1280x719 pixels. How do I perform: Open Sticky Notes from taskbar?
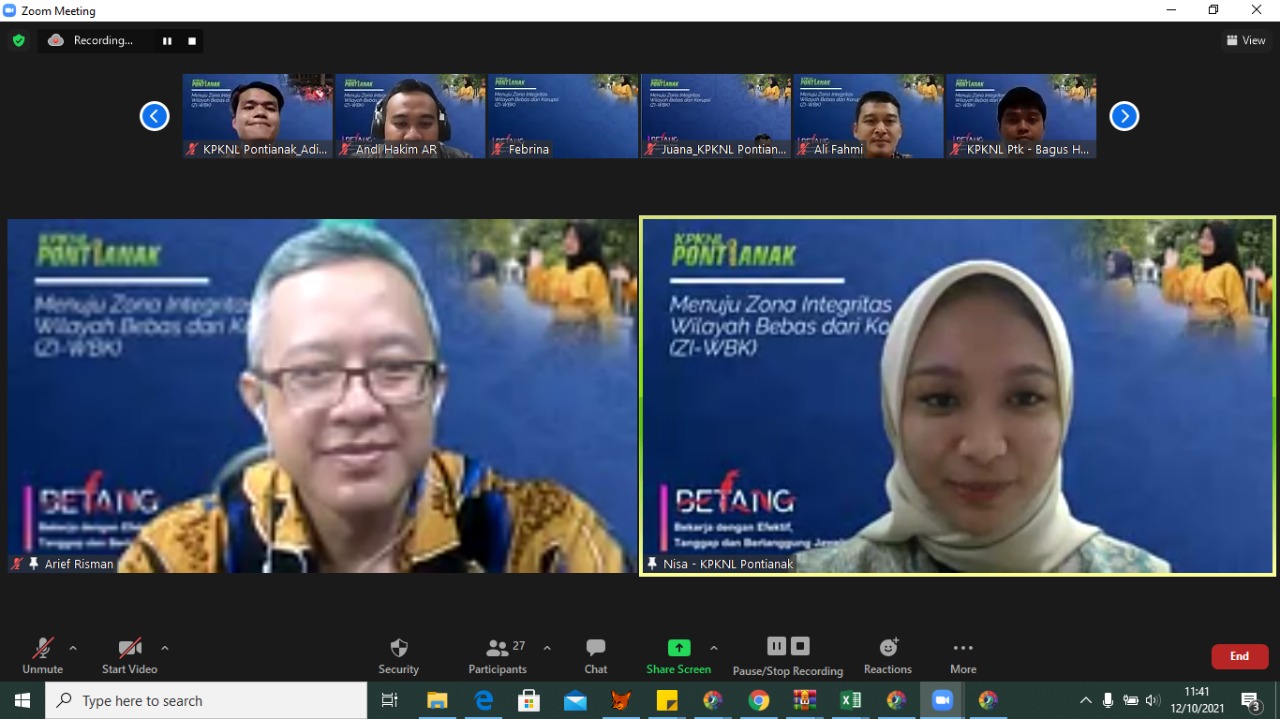(x=667, y=700)
